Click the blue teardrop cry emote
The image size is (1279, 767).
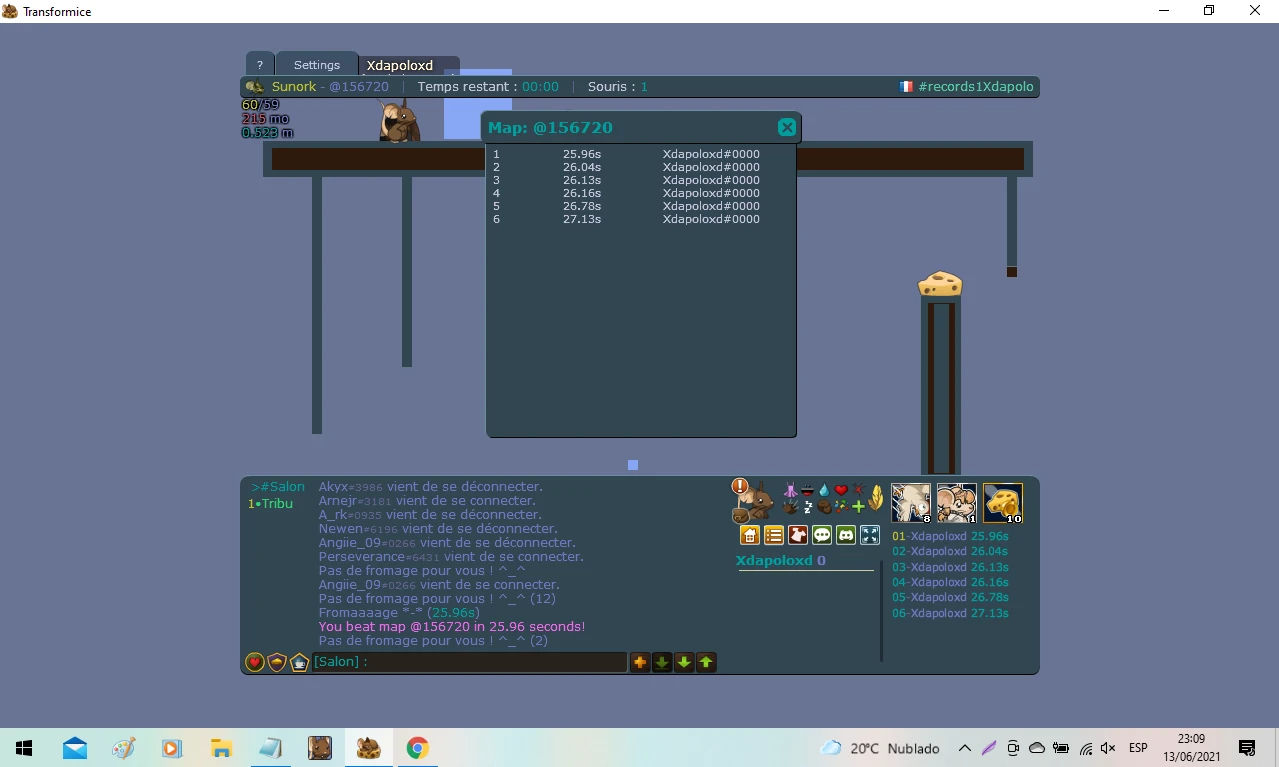pos(824,490)
